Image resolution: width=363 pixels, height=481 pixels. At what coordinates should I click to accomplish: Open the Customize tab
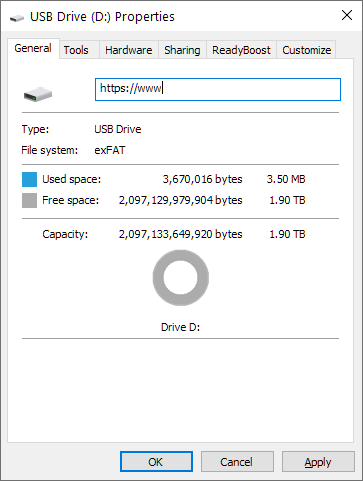[307, 50]
